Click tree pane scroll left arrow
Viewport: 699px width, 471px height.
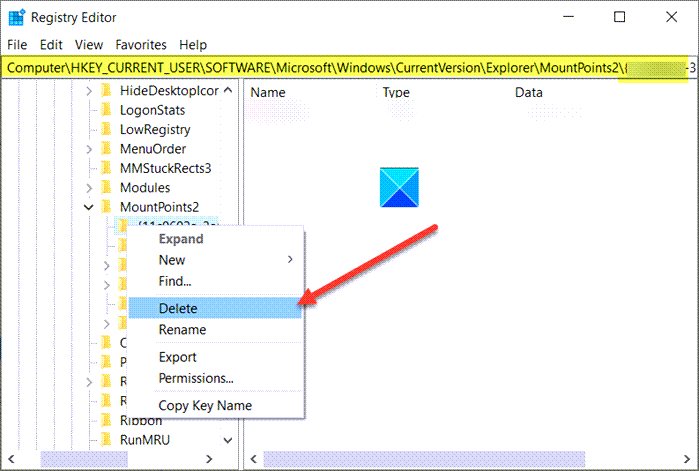[11, 459]
